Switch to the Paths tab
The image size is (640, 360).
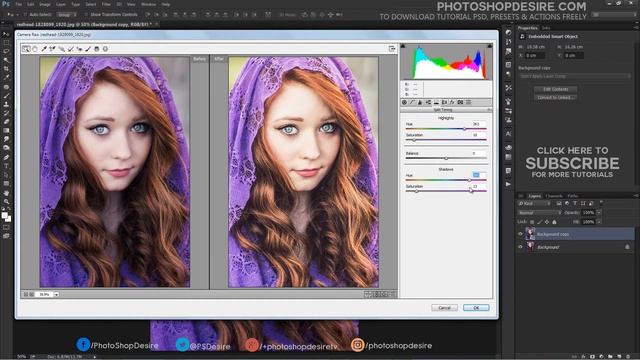(x=573, y=196)
